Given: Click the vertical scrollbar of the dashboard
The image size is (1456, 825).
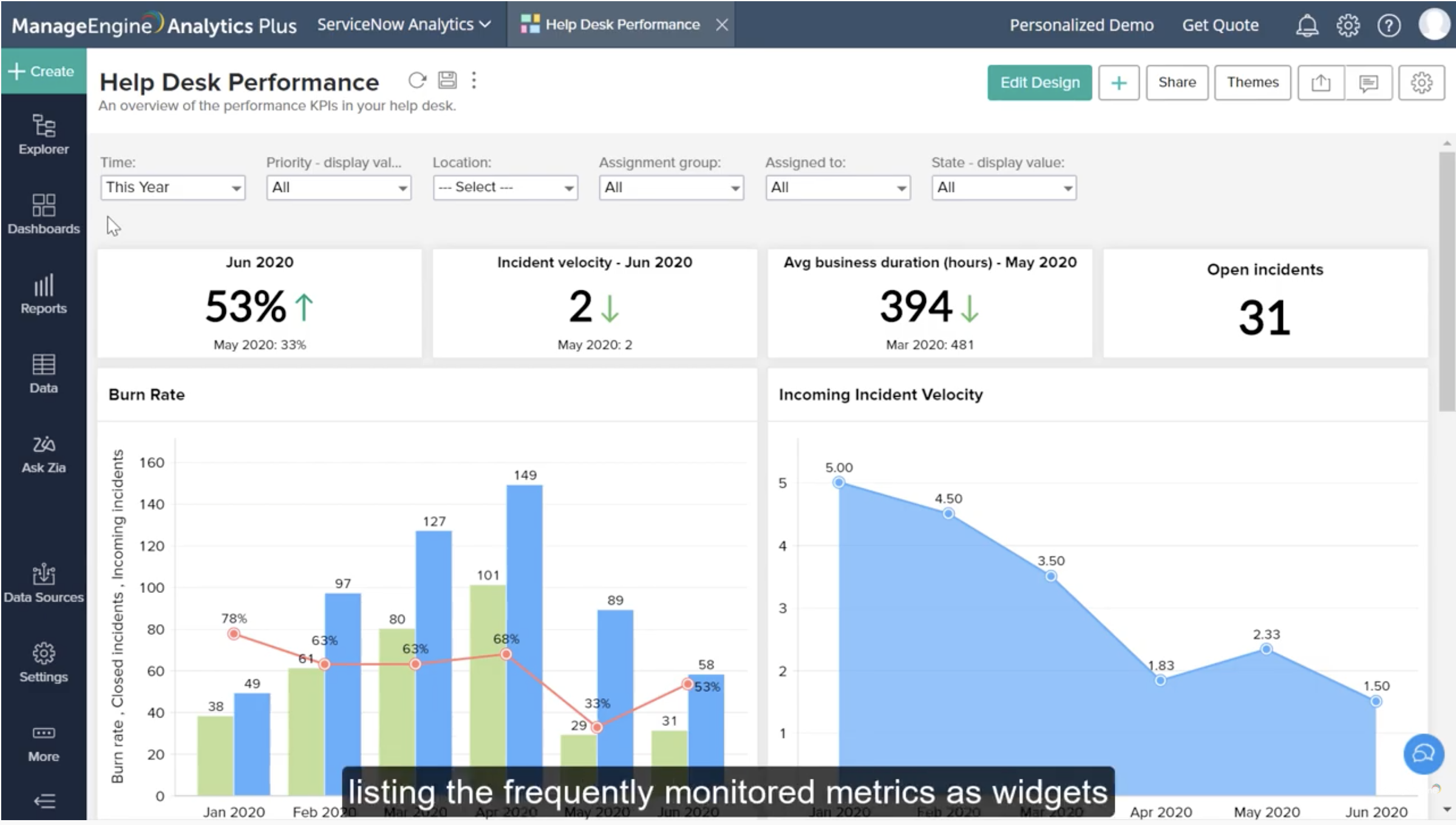Looking at the screenshot, I should tap(1446, 281).
